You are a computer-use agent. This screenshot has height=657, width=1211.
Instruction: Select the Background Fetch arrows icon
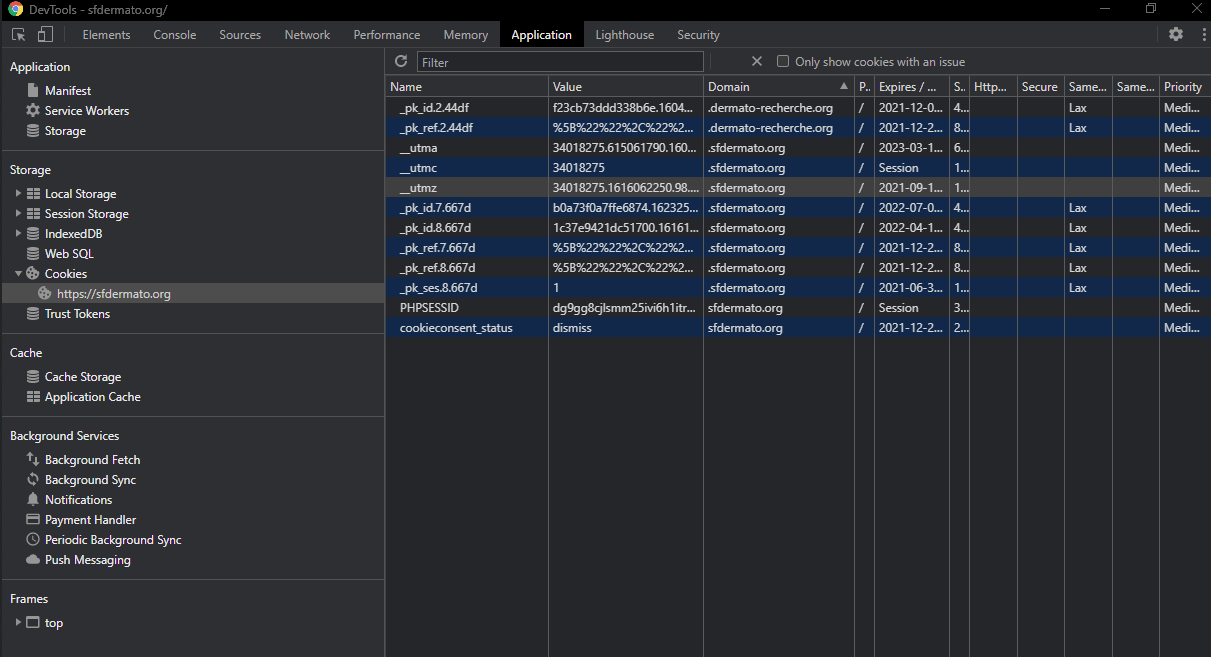pyautogui.click(x=33, y=459)
